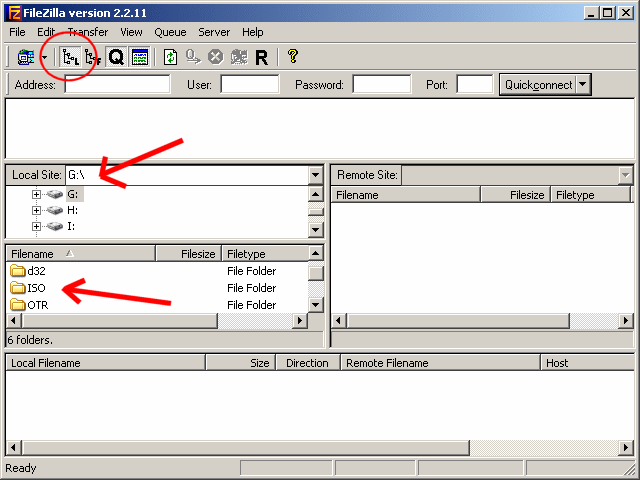
Task: Click the Cancel operation (X) toolbar icon
Action: (215, 58)
